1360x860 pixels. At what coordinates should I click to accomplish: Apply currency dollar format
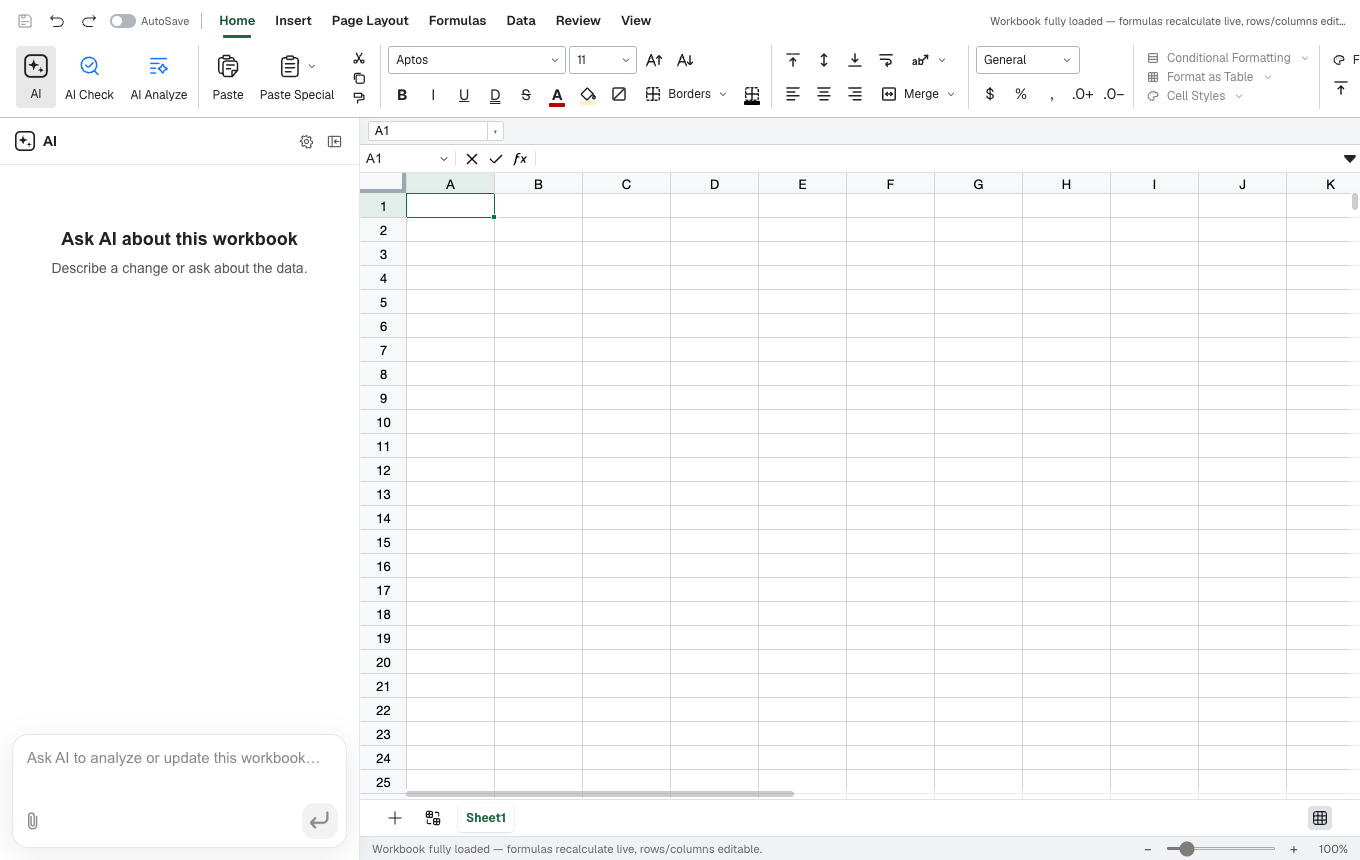[990, 94]
